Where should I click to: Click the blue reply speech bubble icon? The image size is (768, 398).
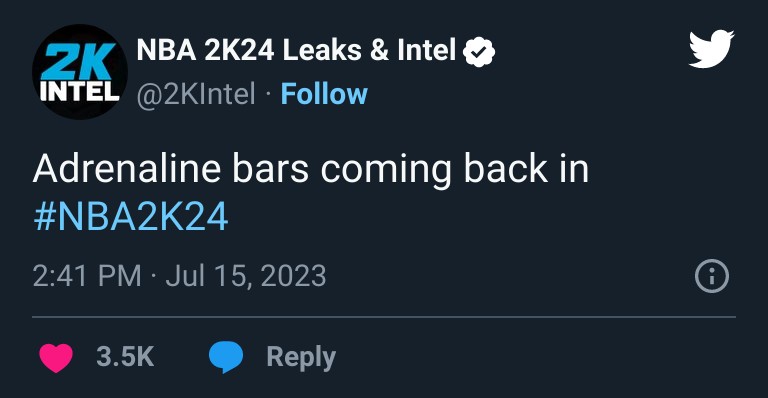coord(226,357)
